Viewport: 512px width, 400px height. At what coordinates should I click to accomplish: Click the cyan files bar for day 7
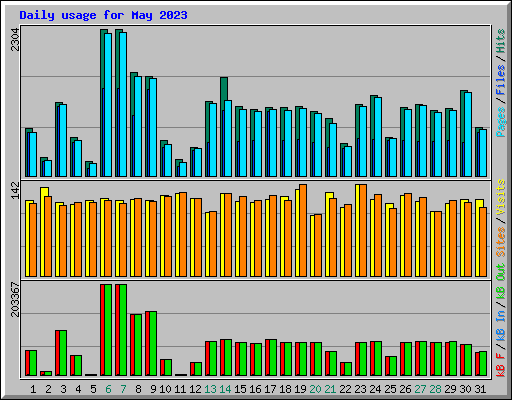tap(123, 104)
